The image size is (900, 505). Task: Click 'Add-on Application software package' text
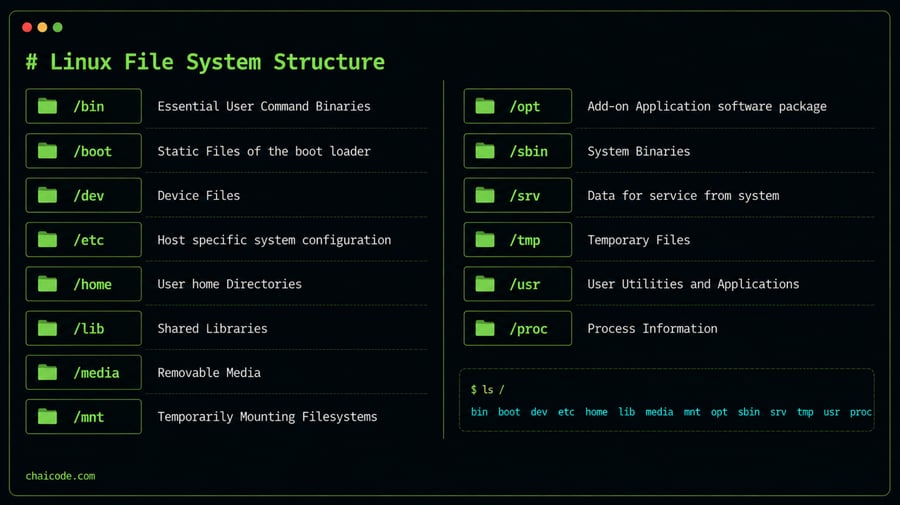pos(707,106)
